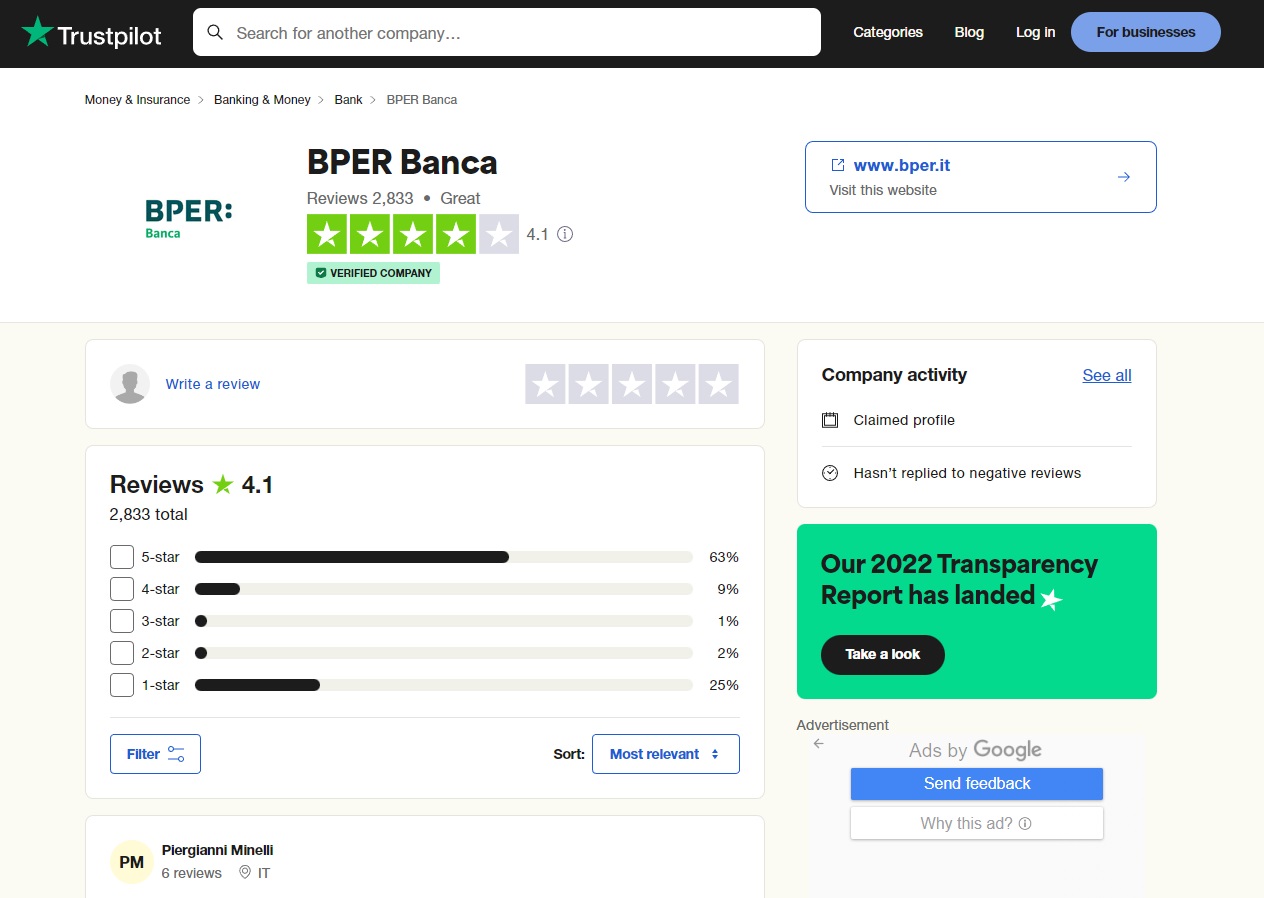The width and height of the screenshot is (1264, 898).
Task: Click the www.bper.it website link text
Action: tap(902, 165)
